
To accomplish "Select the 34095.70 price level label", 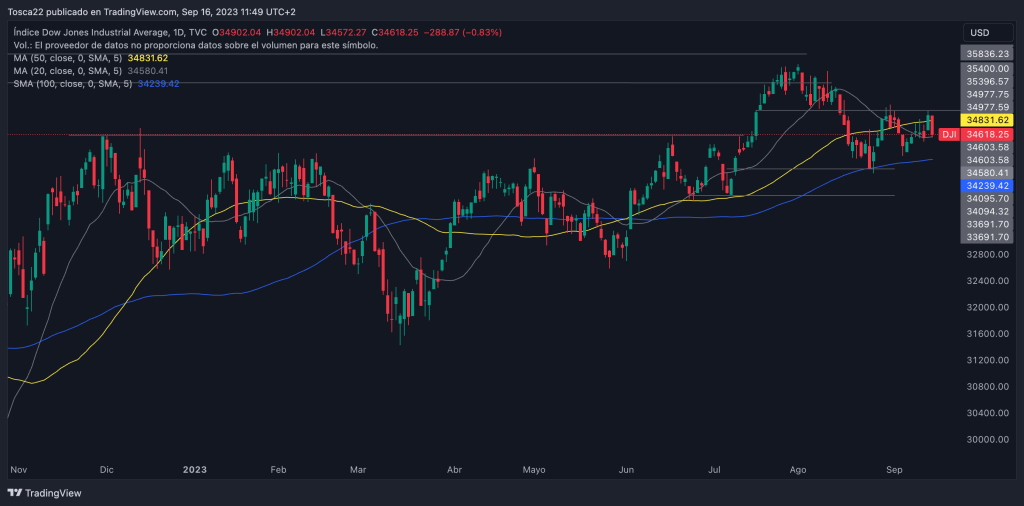I will [x=987, y=199].
